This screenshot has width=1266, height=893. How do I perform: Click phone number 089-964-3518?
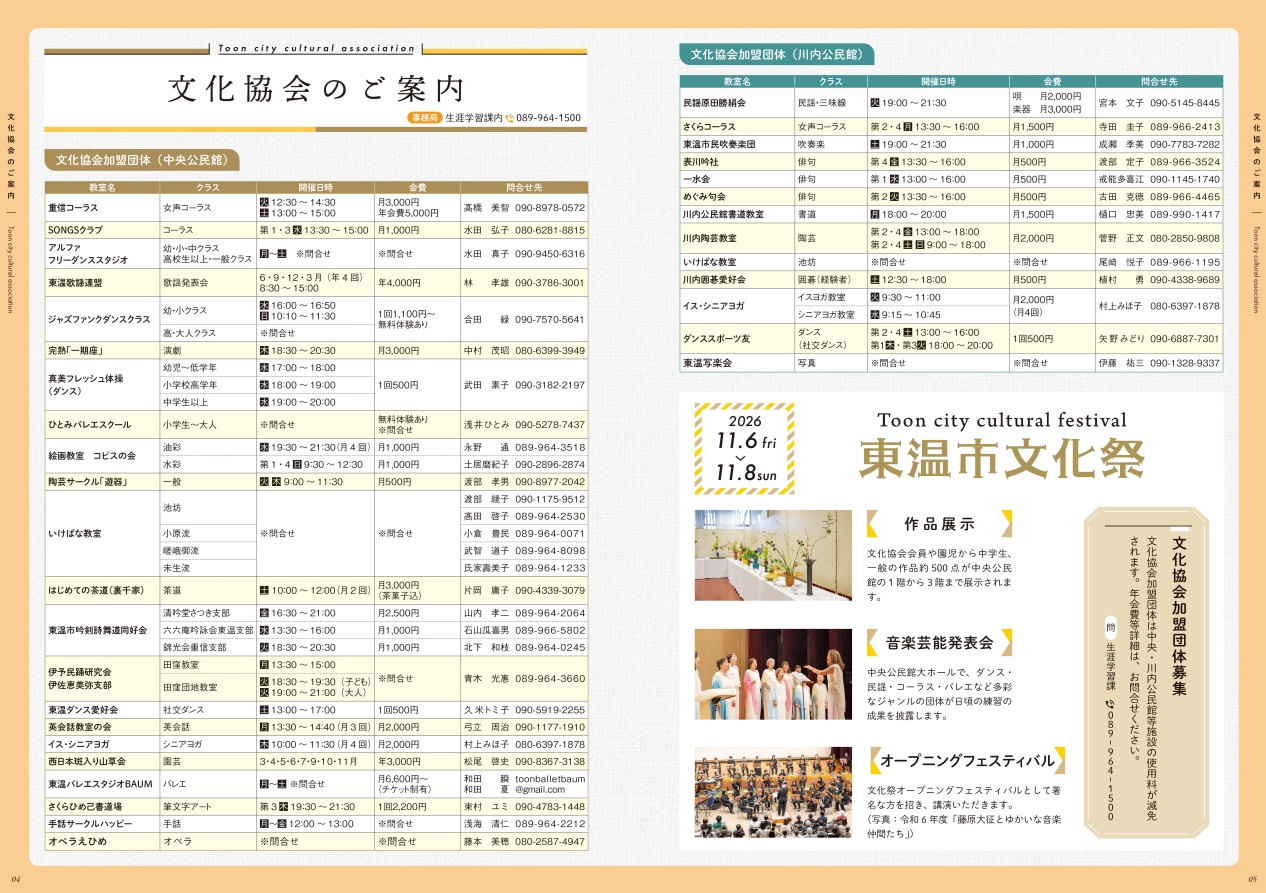coord(550,448)
